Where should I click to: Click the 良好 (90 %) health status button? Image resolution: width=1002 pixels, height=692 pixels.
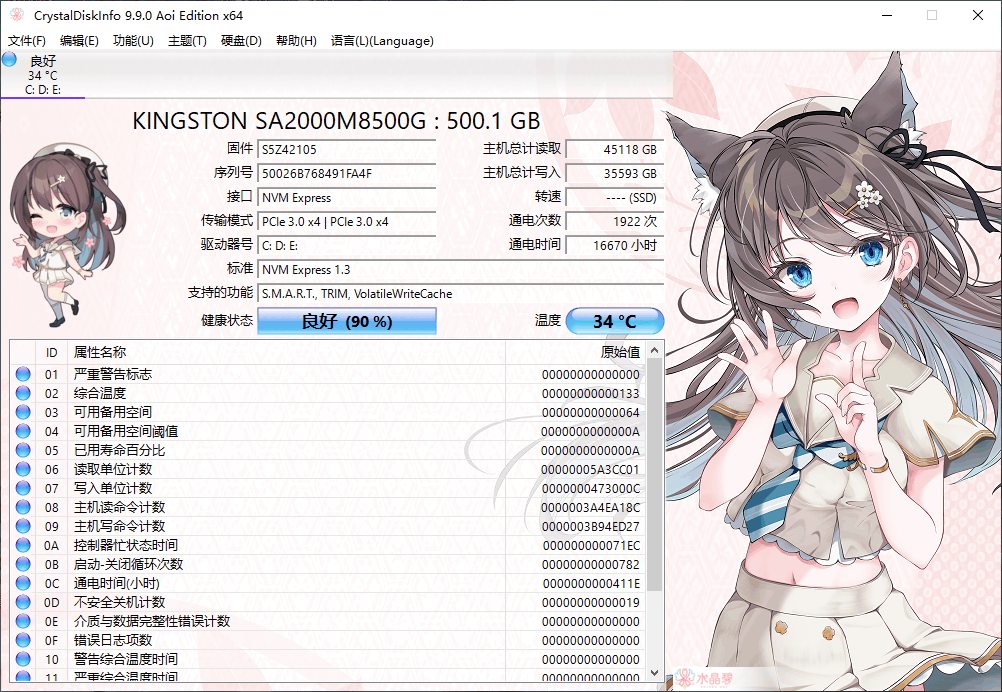click(x=346, y=321)
